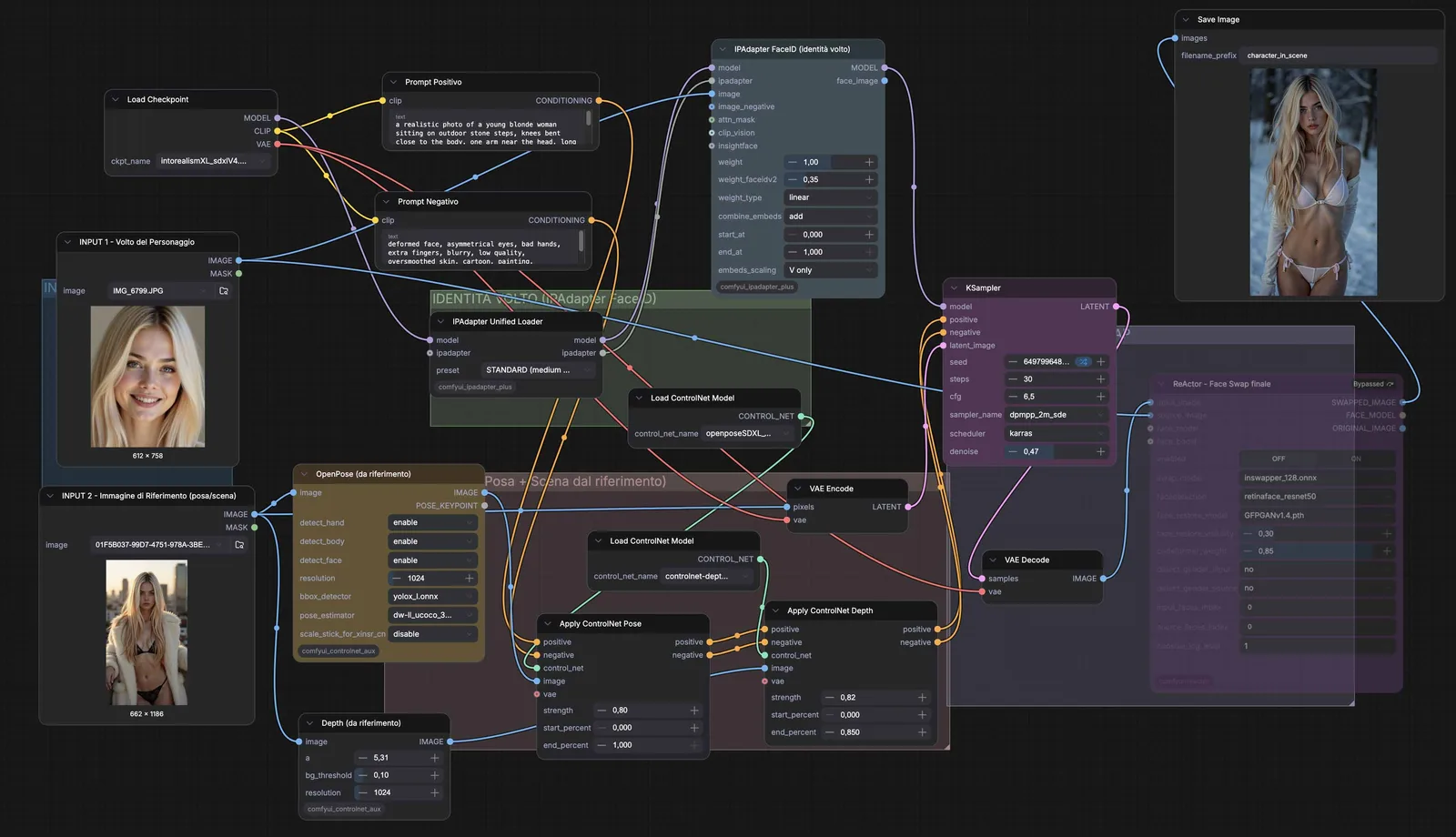Decrease cfg using the minus icon in KSampler
1456x837 pixels.
click(x=1011, y=397)
